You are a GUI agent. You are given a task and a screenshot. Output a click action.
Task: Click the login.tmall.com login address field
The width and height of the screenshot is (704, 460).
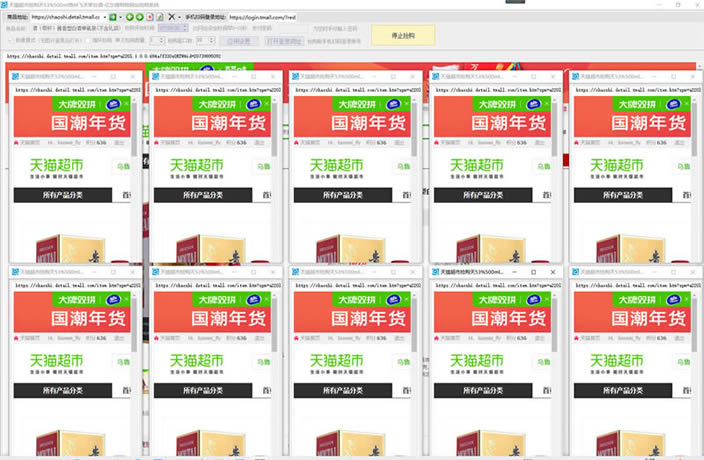click(262, 17)
